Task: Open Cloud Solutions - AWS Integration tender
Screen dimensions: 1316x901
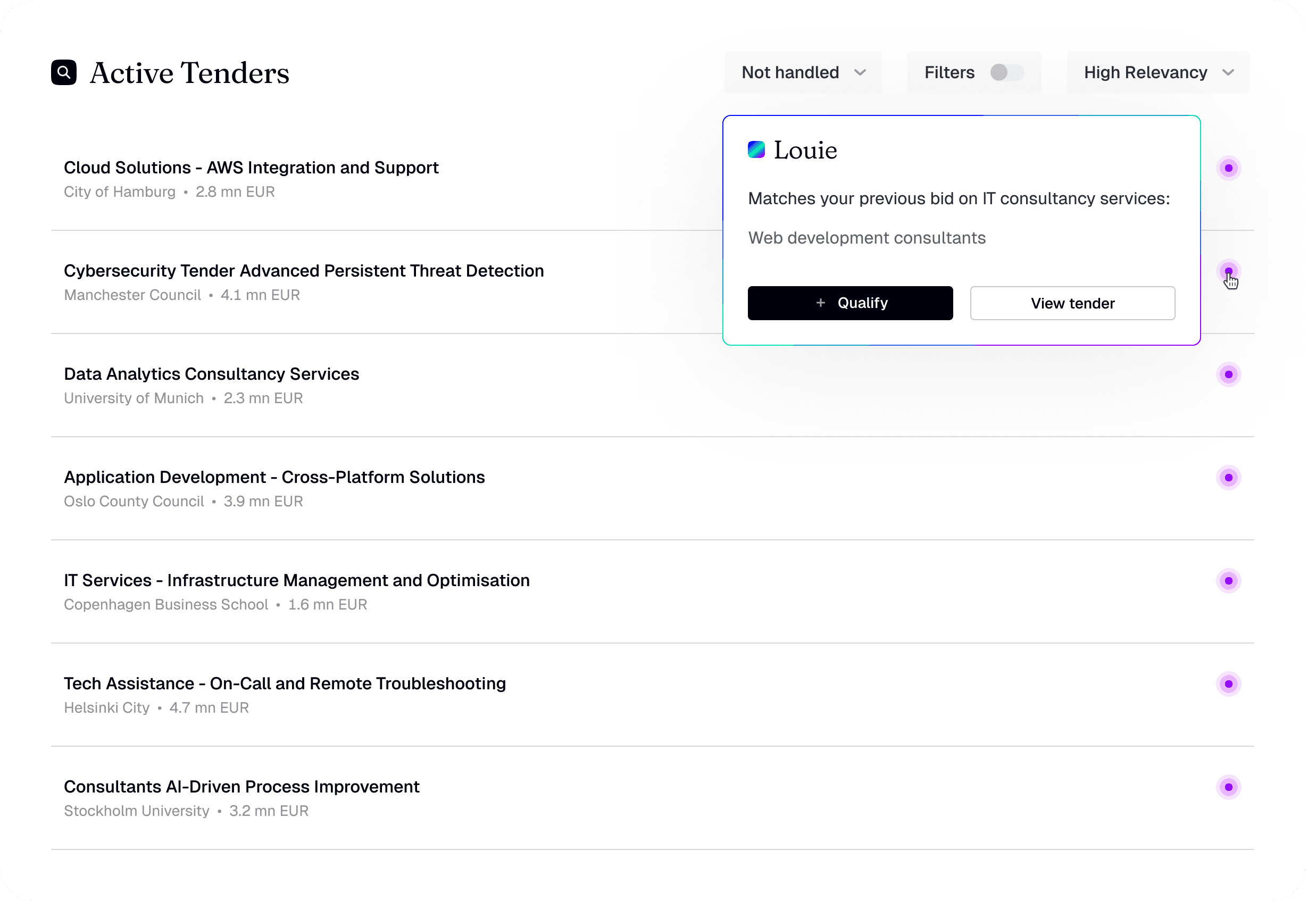Action: pyautogui.click(x=251, y=168)
